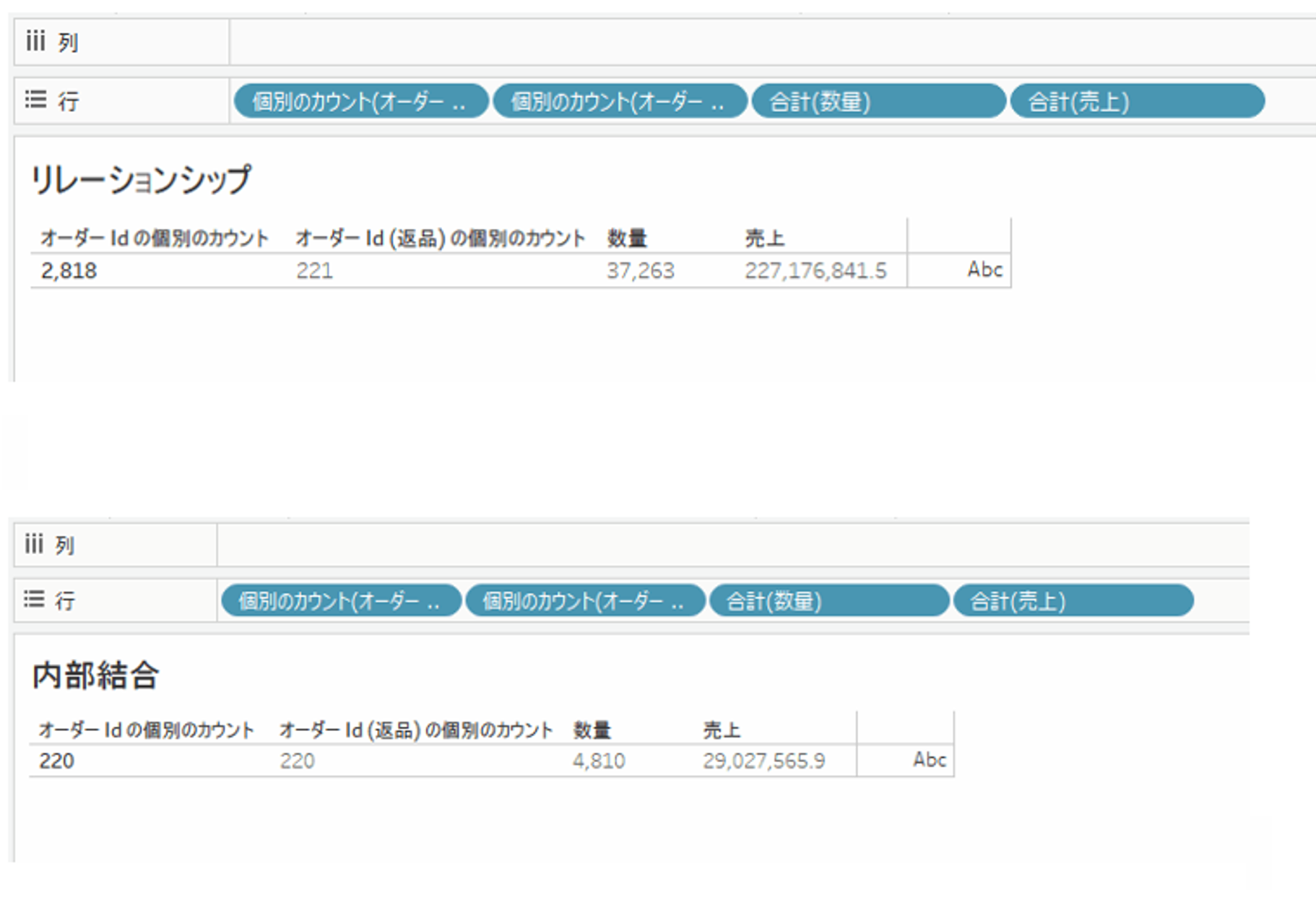Click the 売上 header in the リレーションシップ table
This screenshot has height=898, width=1316.
tap(764, 238)
